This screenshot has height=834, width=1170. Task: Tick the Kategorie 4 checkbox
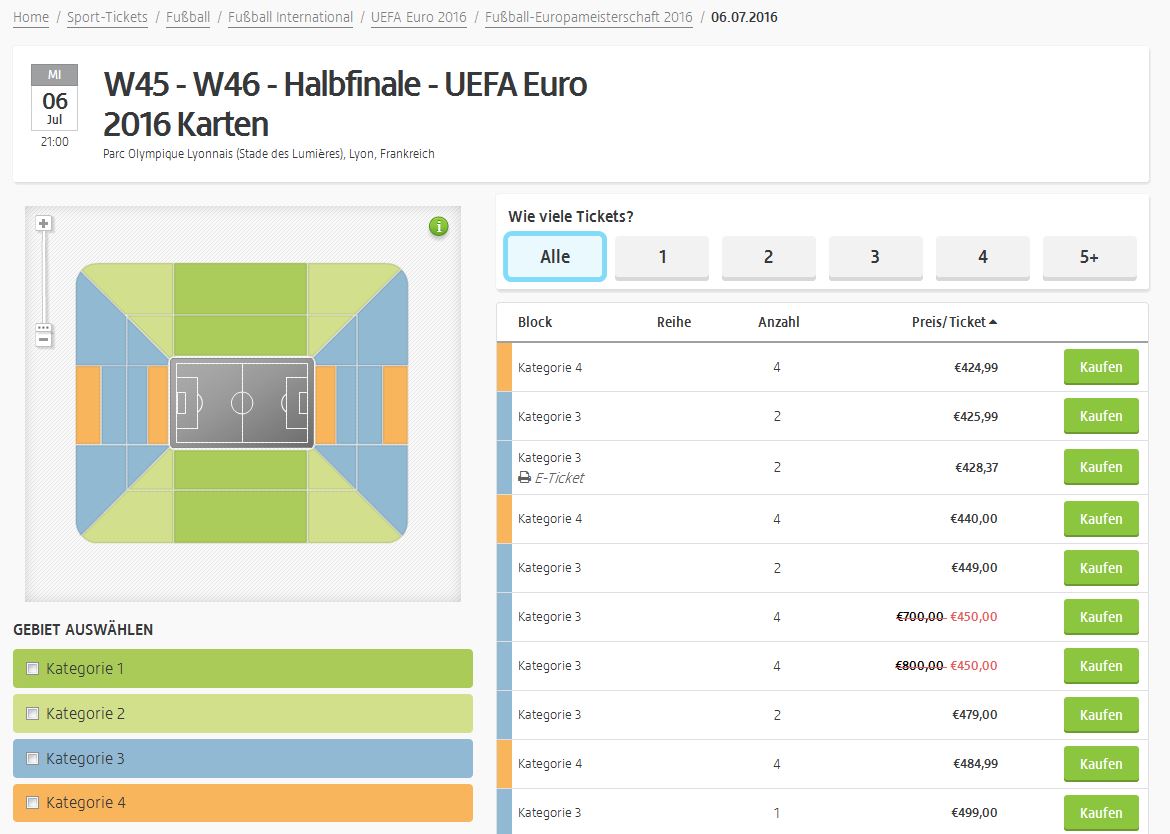point(32,803)
